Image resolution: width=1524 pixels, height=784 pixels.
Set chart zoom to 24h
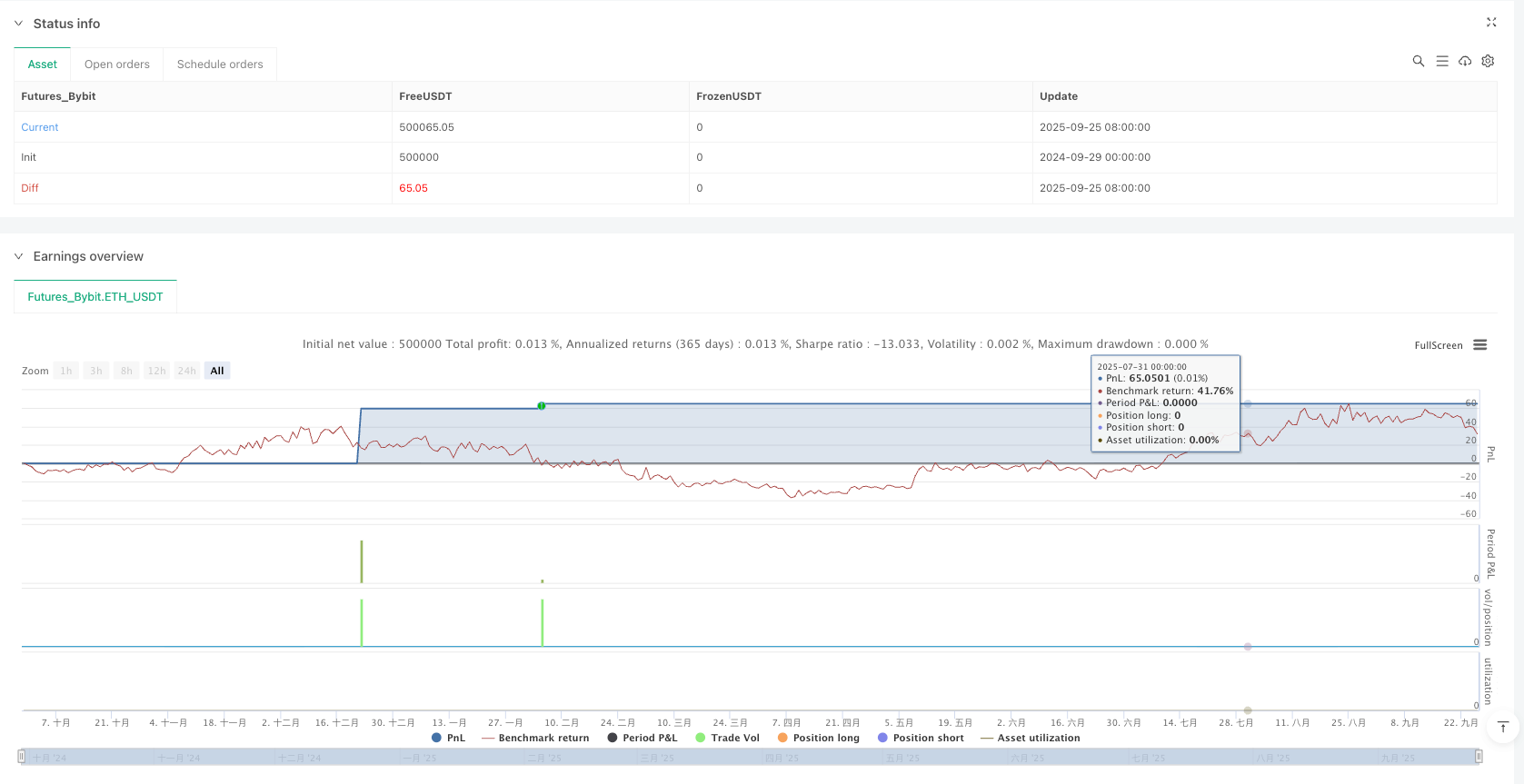[x=187, y=371]
